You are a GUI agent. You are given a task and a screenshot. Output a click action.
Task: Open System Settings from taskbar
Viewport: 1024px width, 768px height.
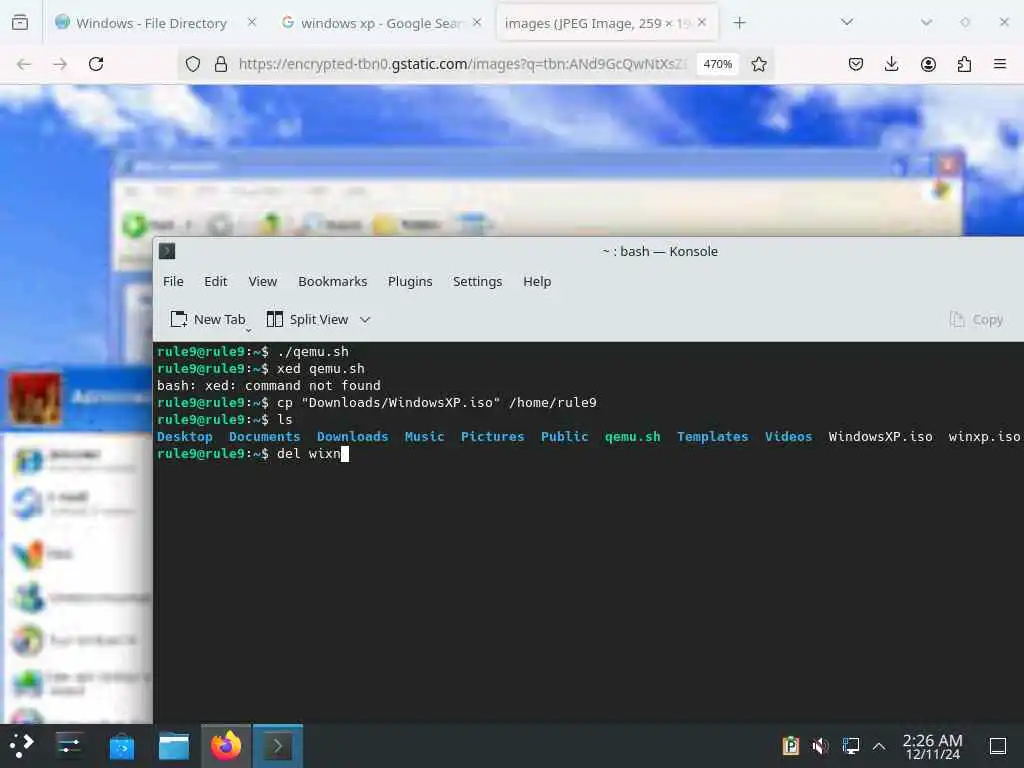click(69, 745)
